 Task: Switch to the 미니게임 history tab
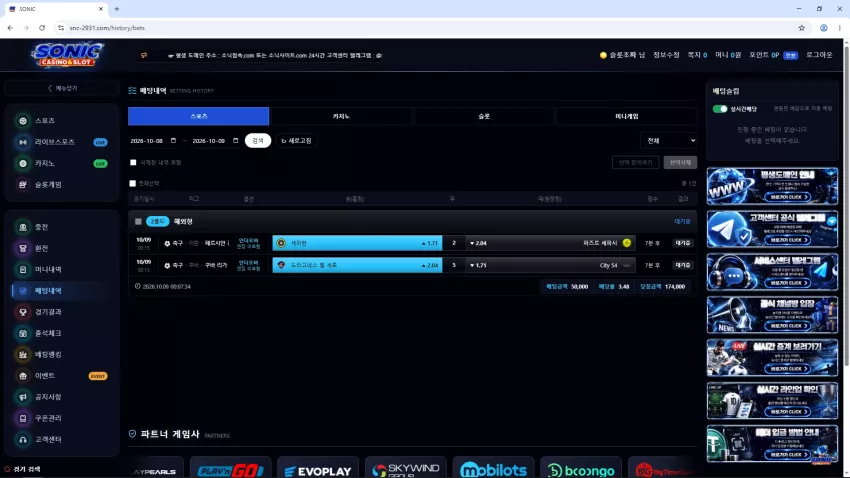click(627, 116)
